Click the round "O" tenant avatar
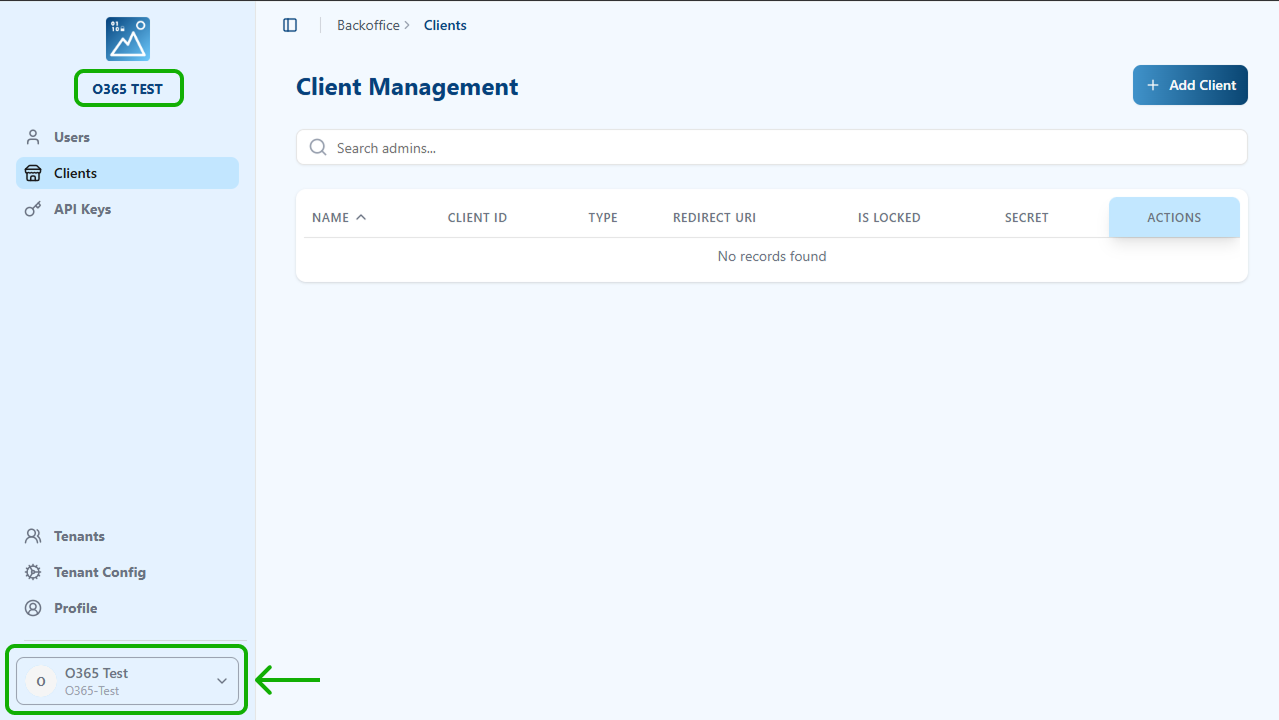1279x720 pixels. (41, 681)
